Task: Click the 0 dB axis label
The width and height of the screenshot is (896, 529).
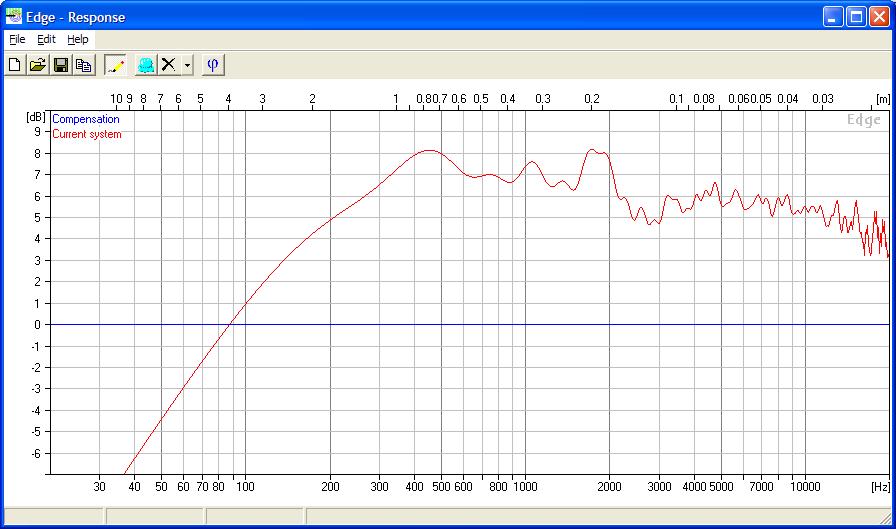Action: (x=38, y=324)
